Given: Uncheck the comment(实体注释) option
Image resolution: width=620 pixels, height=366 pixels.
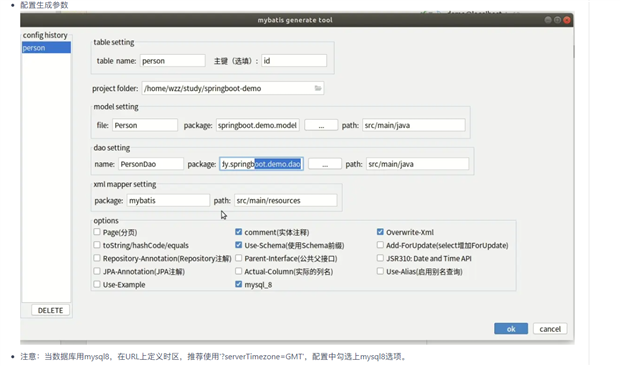Looking at the screenshot, I should click(238, 232).
